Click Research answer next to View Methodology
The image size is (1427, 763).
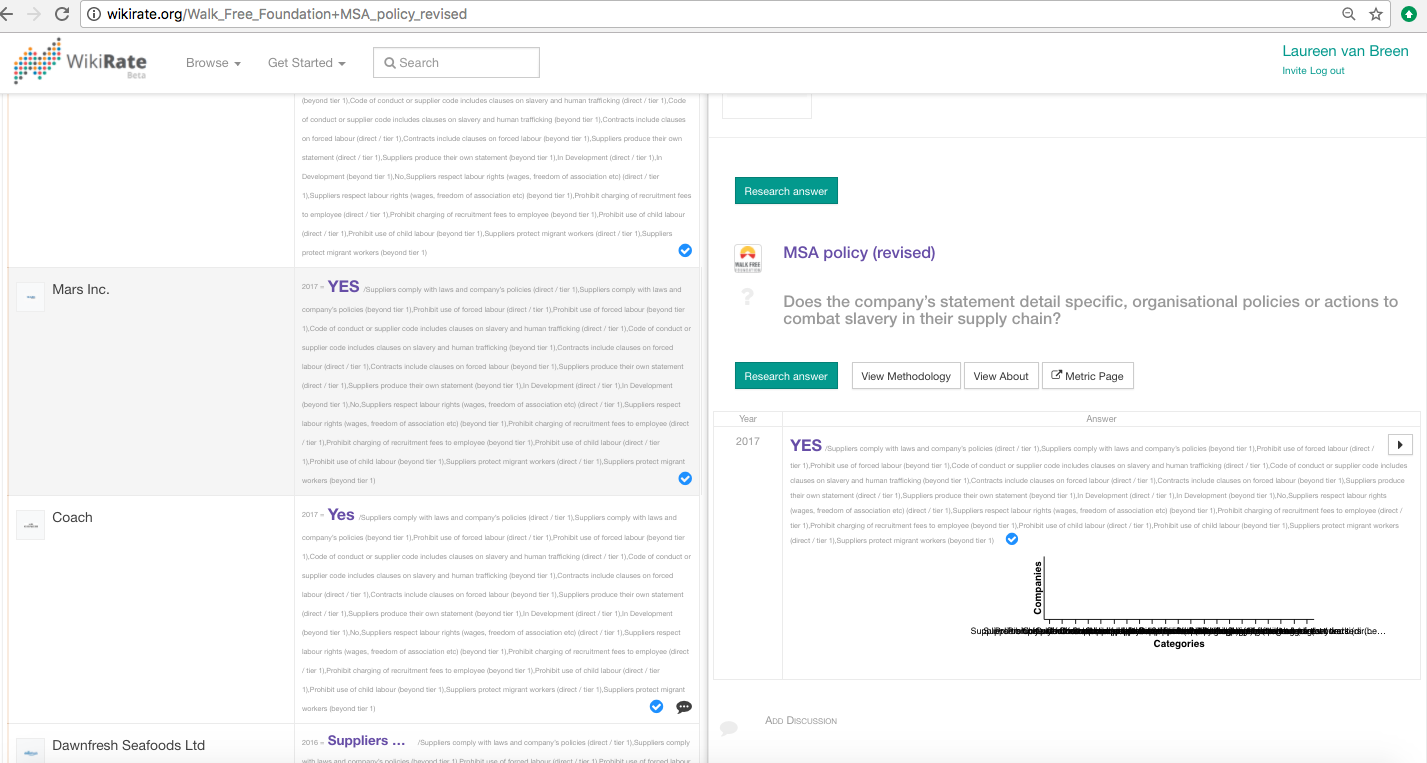[x=786, y=376]
